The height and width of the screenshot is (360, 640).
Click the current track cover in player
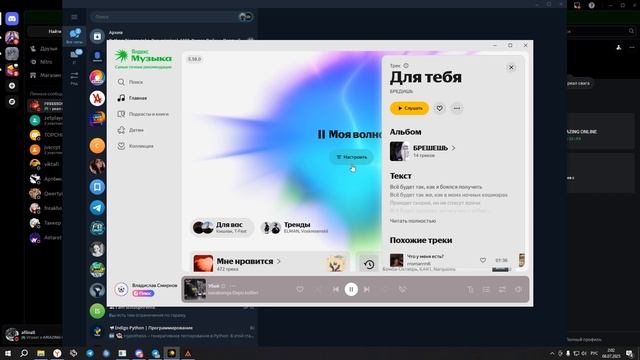pos(195,289)
